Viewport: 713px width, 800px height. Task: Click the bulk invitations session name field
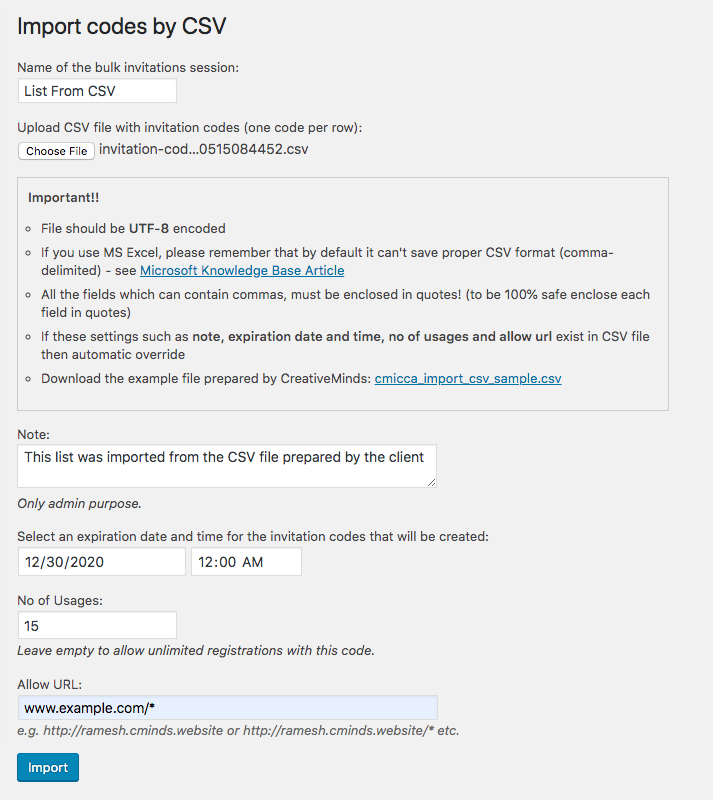(97, 91)
